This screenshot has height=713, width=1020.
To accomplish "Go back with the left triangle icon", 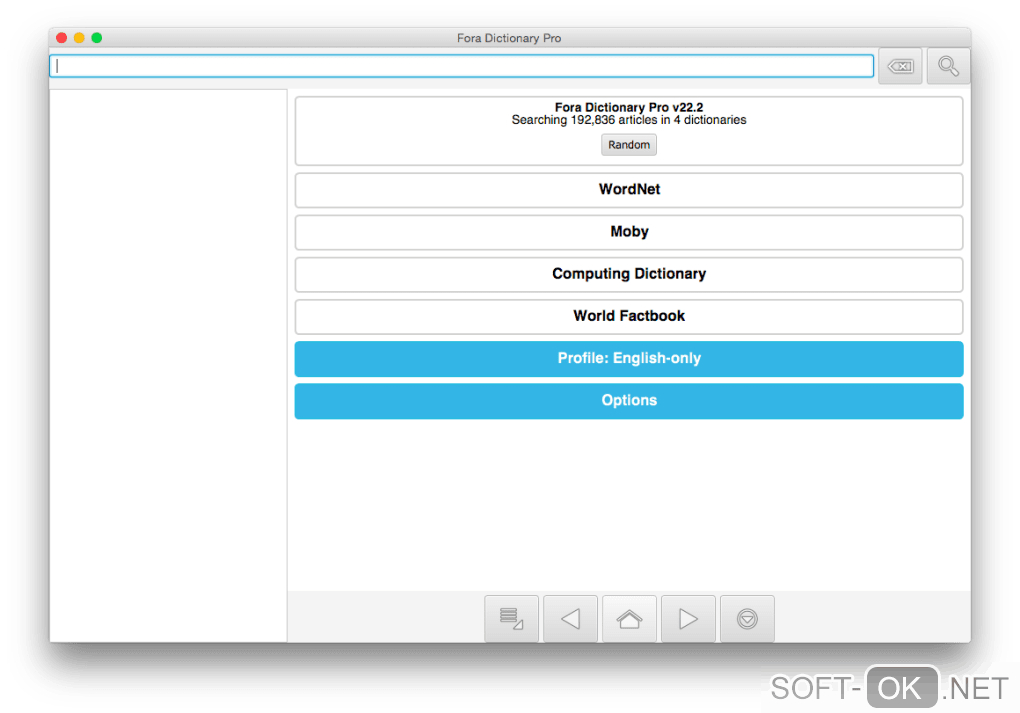I will click(x=570, y=618).
